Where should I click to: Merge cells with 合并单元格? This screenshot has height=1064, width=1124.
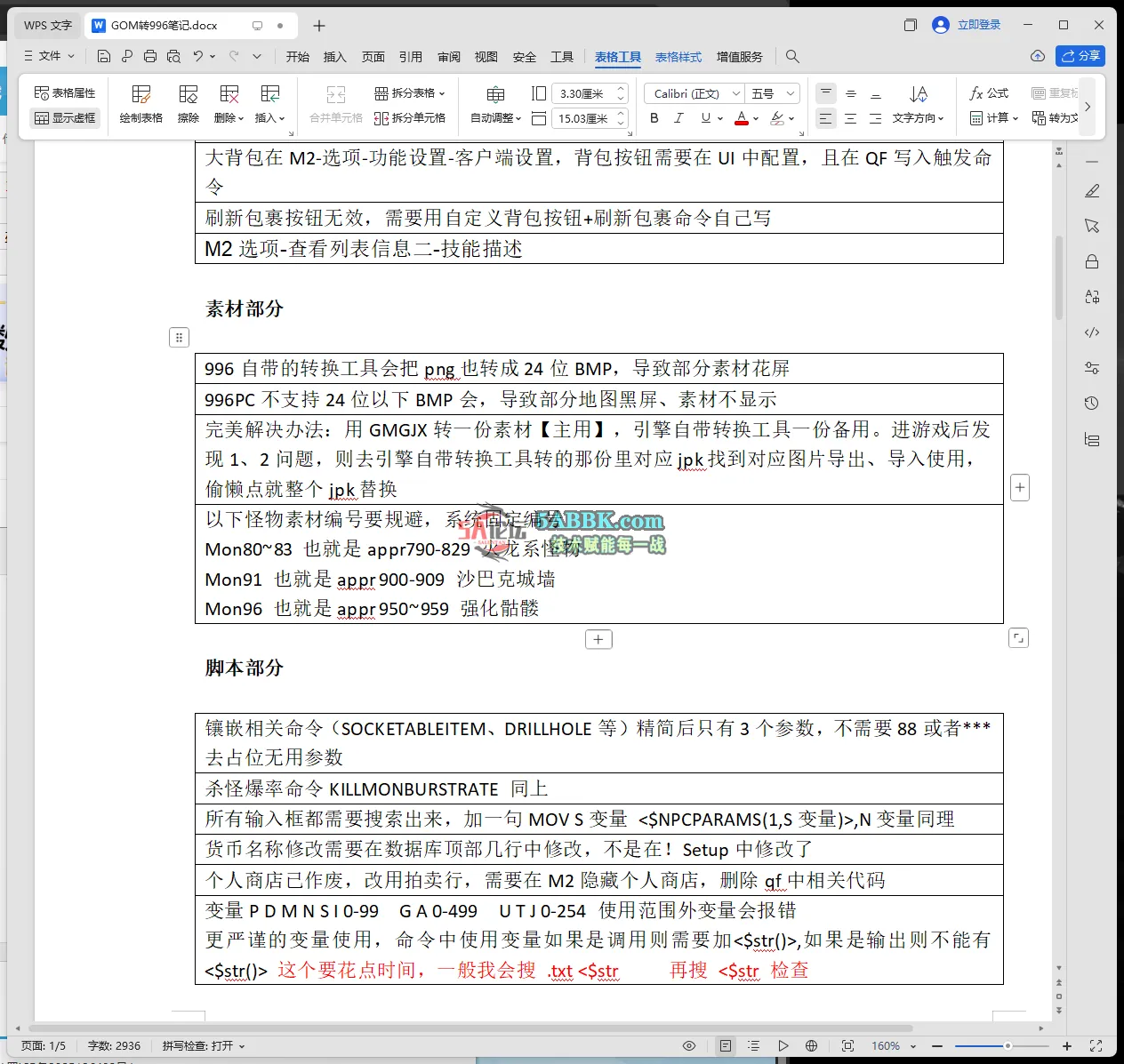coord(334,103)
